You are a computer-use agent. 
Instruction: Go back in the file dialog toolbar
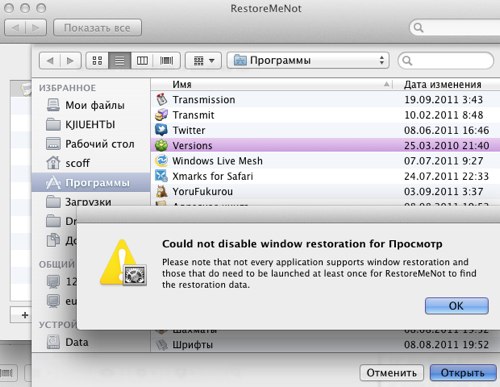click(50, 61)
